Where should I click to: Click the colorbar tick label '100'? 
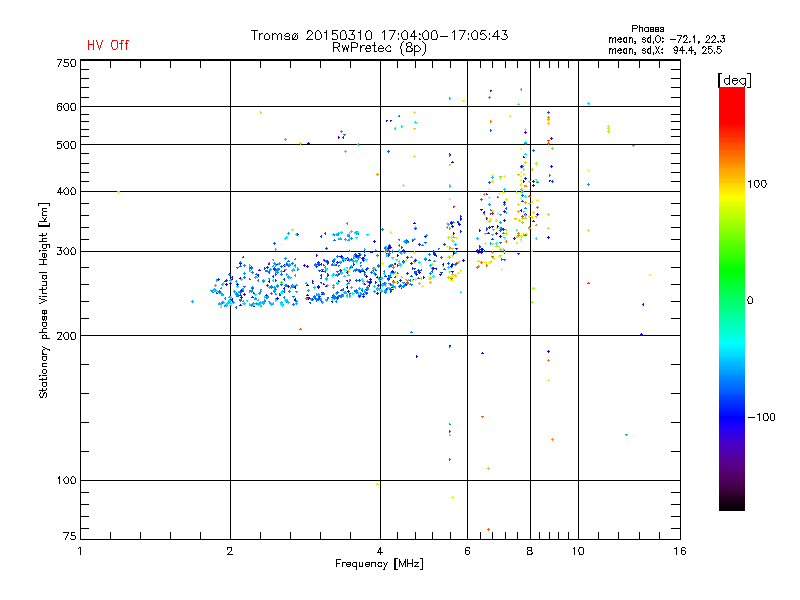(x=757, y=184)
